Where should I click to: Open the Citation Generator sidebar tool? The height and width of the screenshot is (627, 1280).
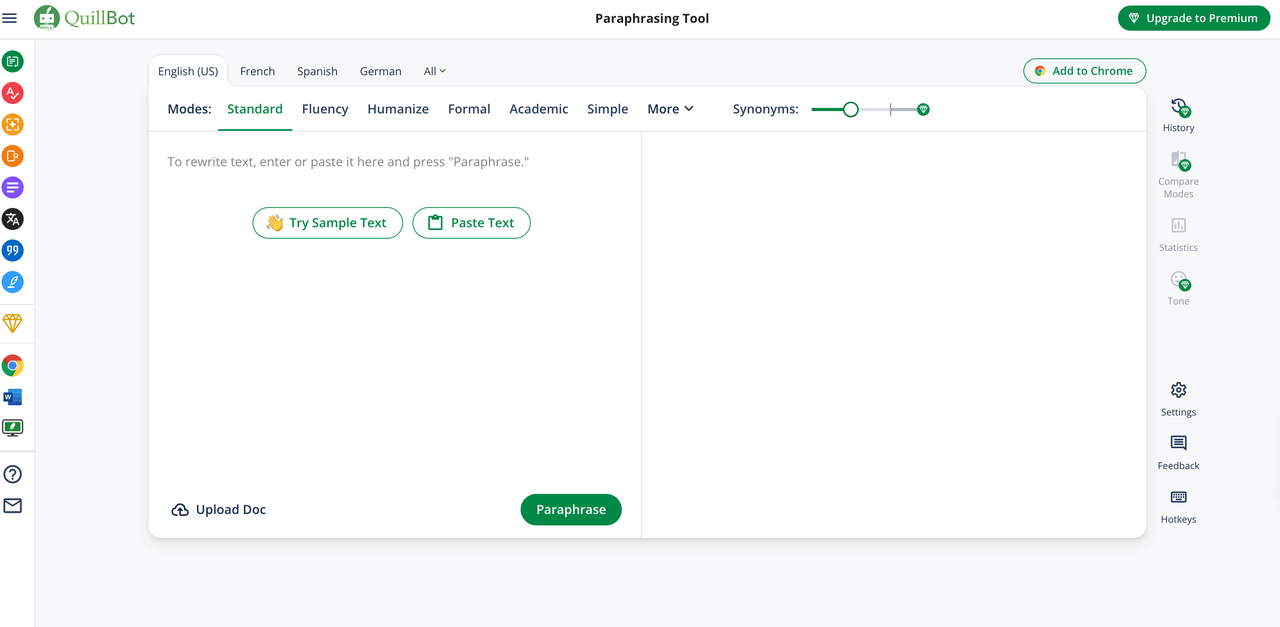13,251
